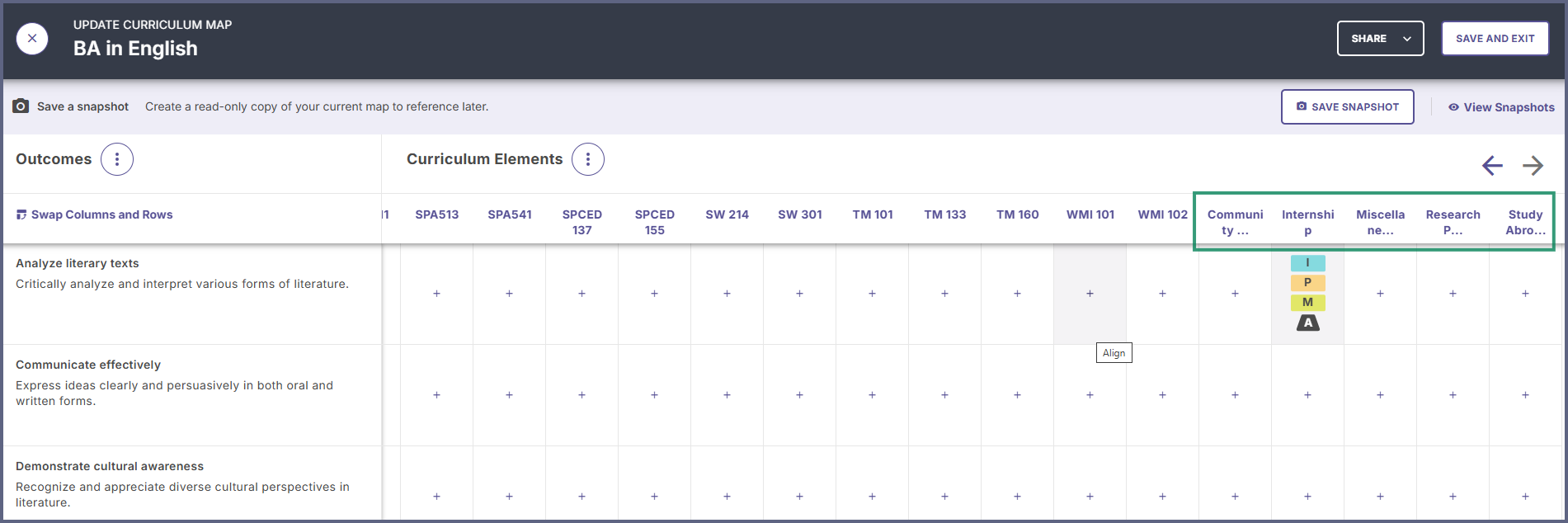Click the blue I tag under Internship
The width and height of the screenshot is (1568, 523).
1308,263
